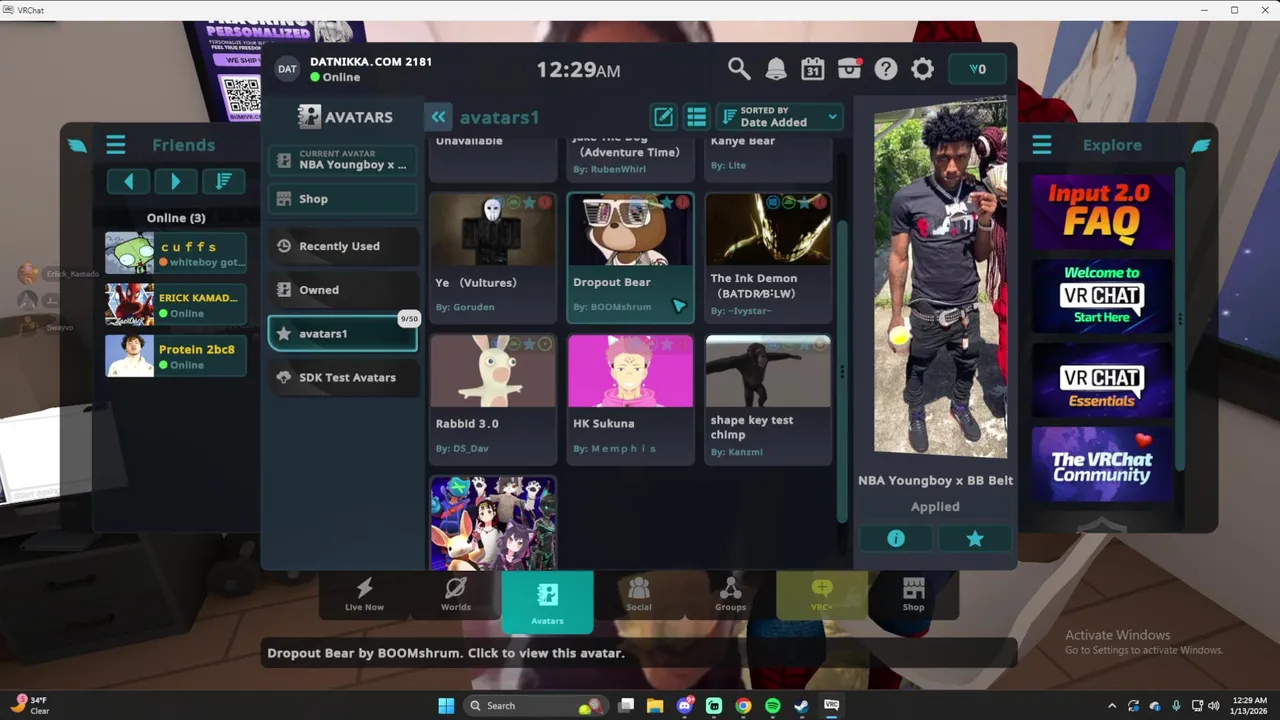
Task: Select The Ink Demon avatar card
Action: (768, 258)
